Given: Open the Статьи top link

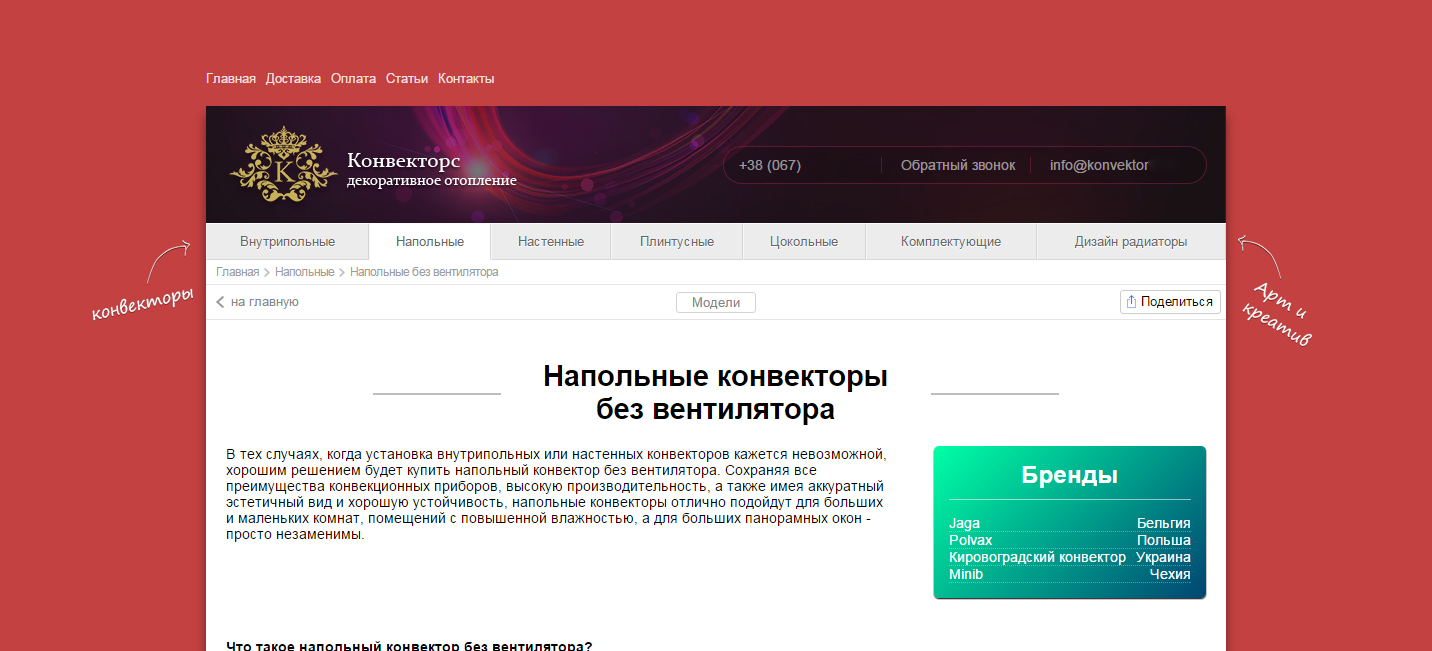Looking at the screenshot, I should click(x=407, y=79).
